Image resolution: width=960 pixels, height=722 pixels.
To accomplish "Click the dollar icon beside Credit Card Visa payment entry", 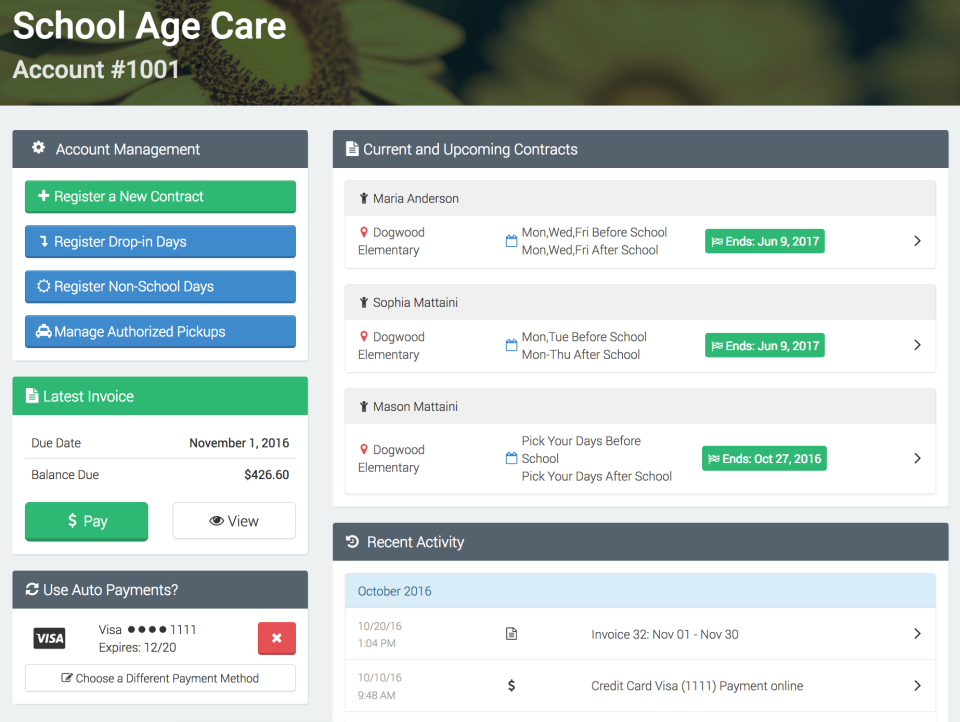I will (x=511, y=686).
